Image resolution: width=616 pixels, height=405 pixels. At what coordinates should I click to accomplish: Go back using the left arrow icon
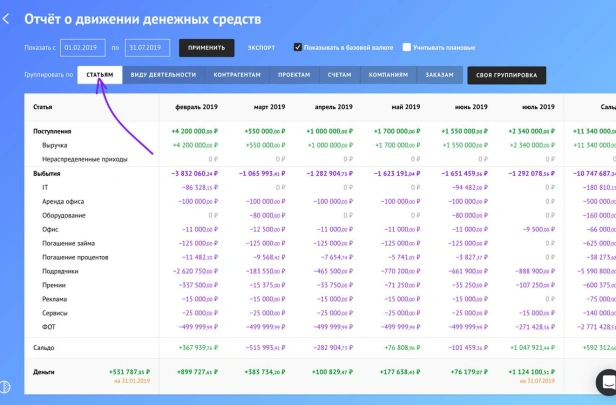tap(6, 19)
